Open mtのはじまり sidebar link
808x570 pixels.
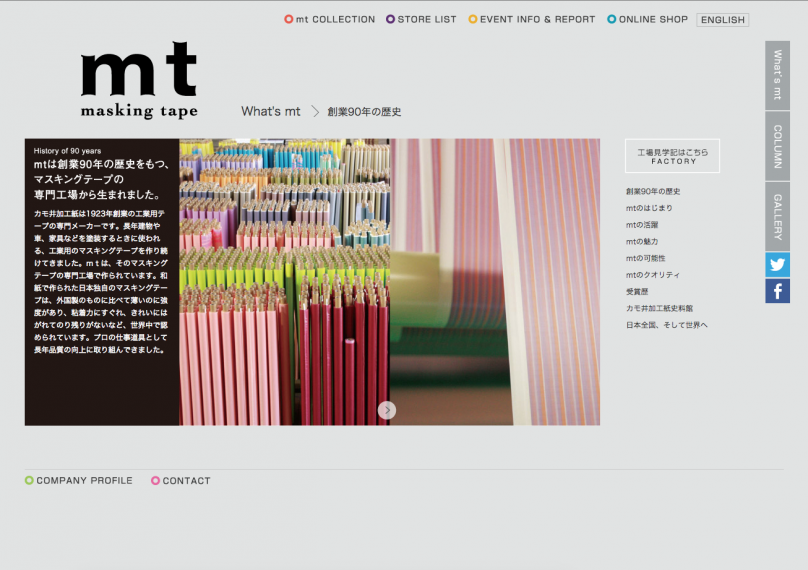pos(649,208)
